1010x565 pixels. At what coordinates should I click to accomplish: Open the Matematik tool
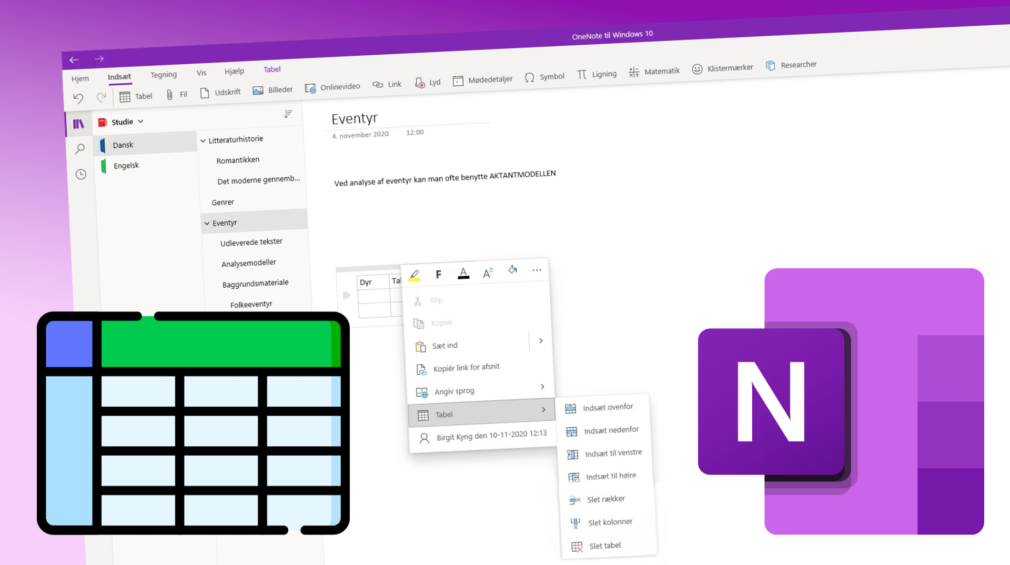pyautogui.click(x=654, y=72)
